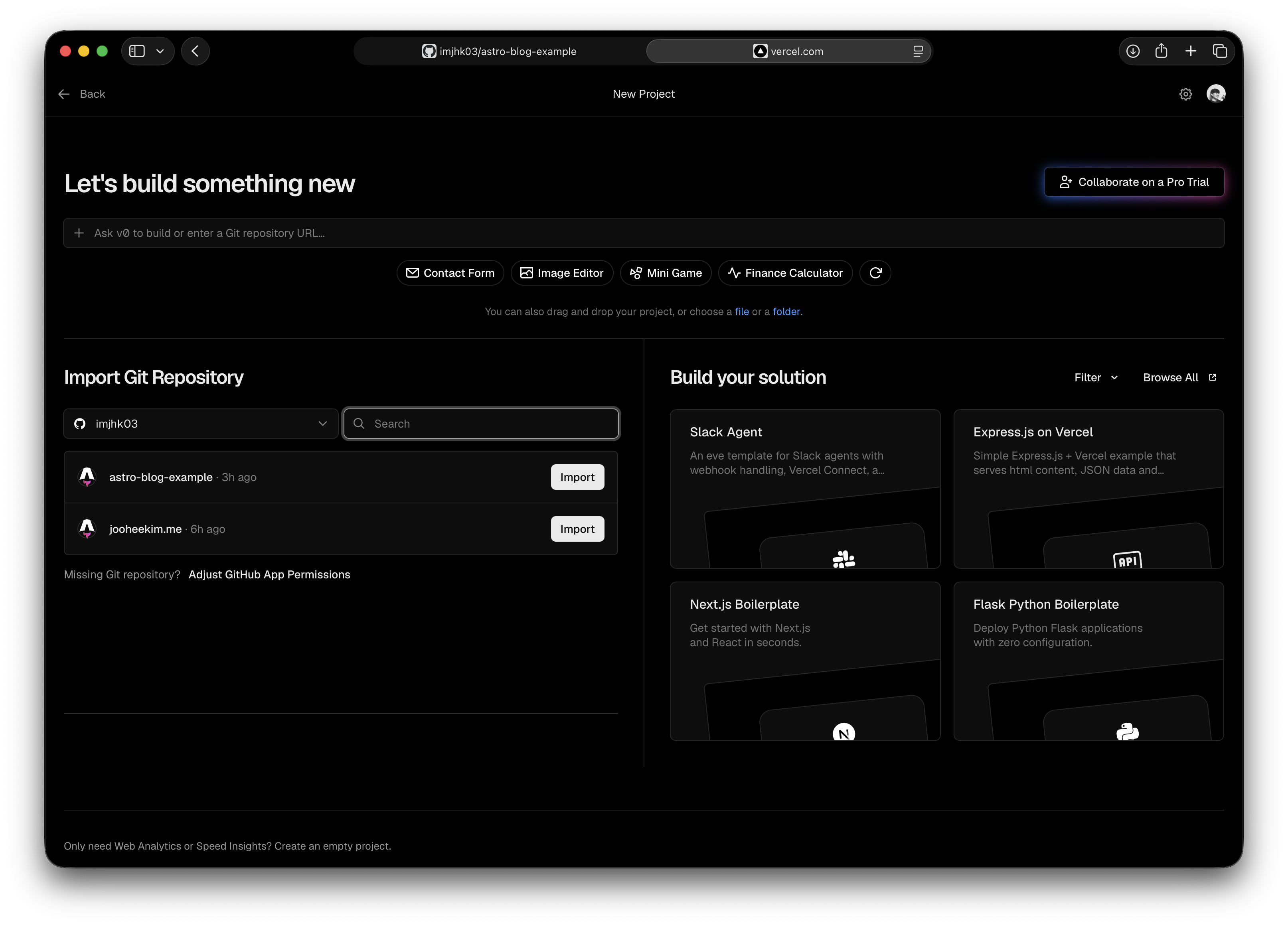
Task: Click the search magnifier icon
Action: 359,424
